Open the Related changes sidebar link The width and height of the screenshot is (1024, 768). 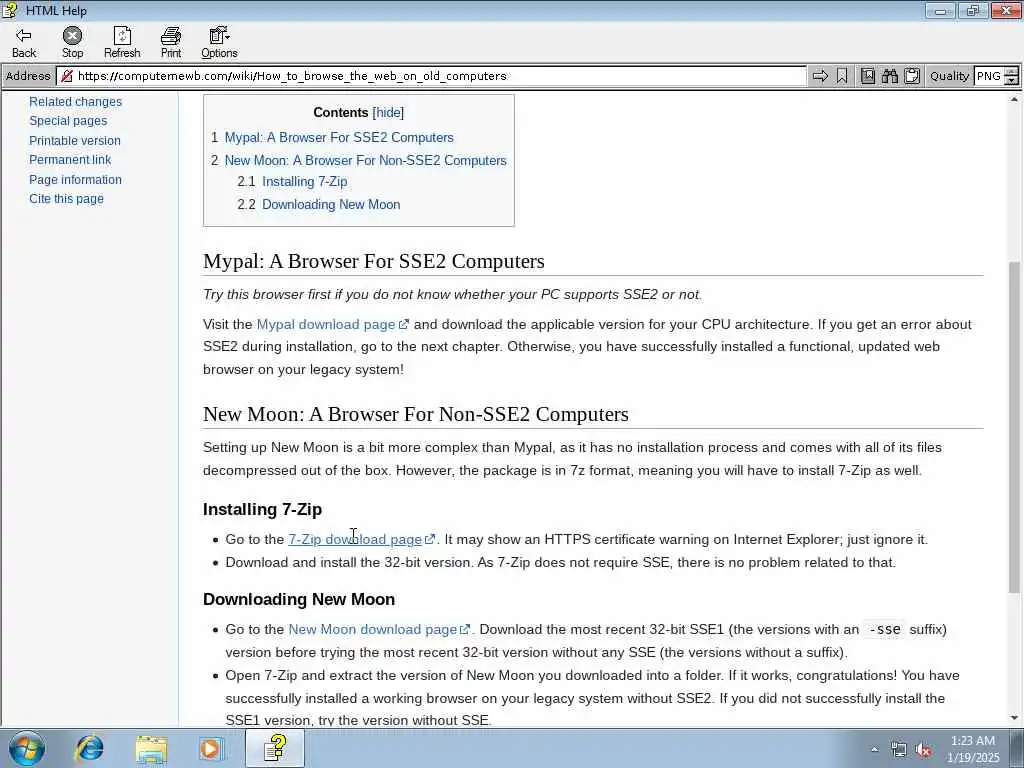coord(75,101)
